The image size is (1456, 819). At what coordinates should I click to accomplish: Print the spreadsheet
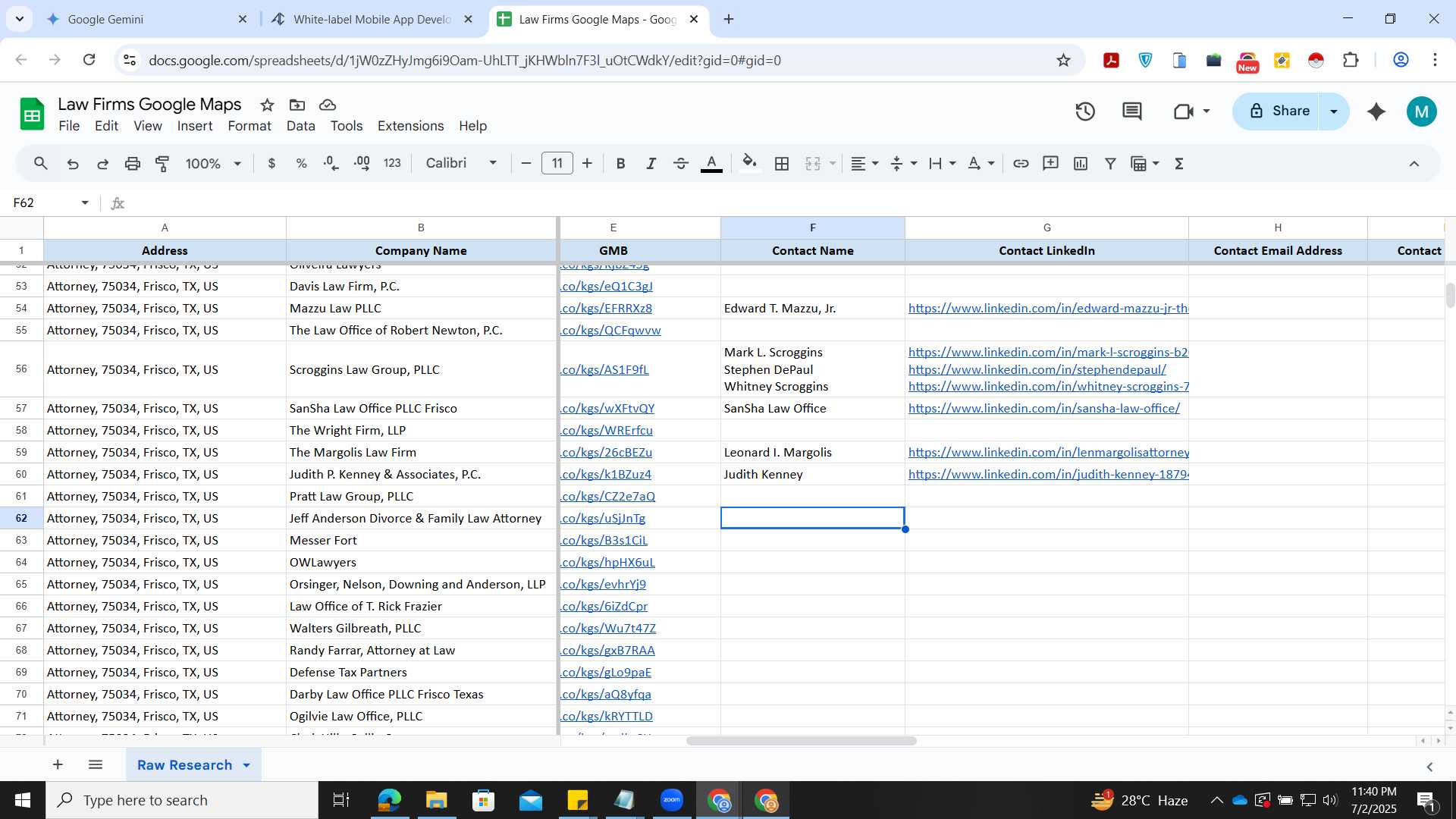click(x=133, y=163)
